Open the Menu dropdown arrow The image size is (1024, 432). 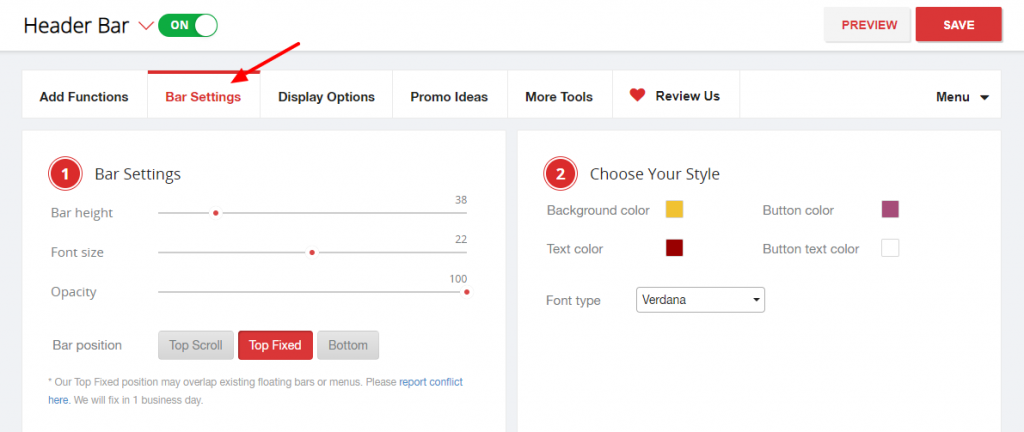coord(984,98)
